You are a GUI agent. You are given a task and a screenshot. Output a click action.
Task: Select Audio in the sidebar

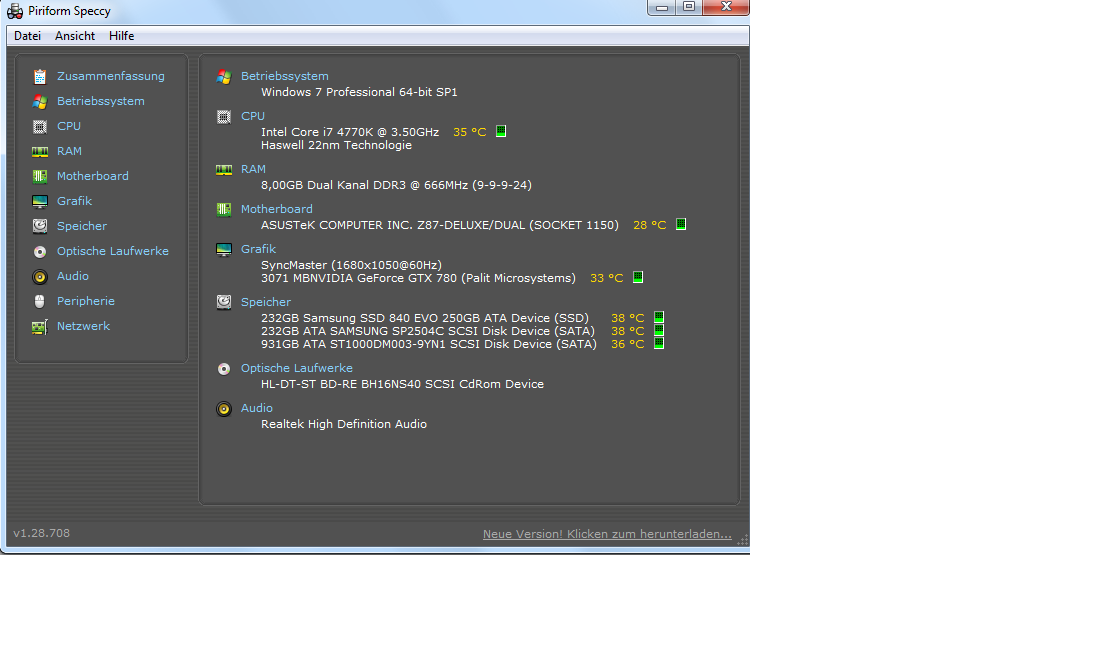[x=73, y=275]
